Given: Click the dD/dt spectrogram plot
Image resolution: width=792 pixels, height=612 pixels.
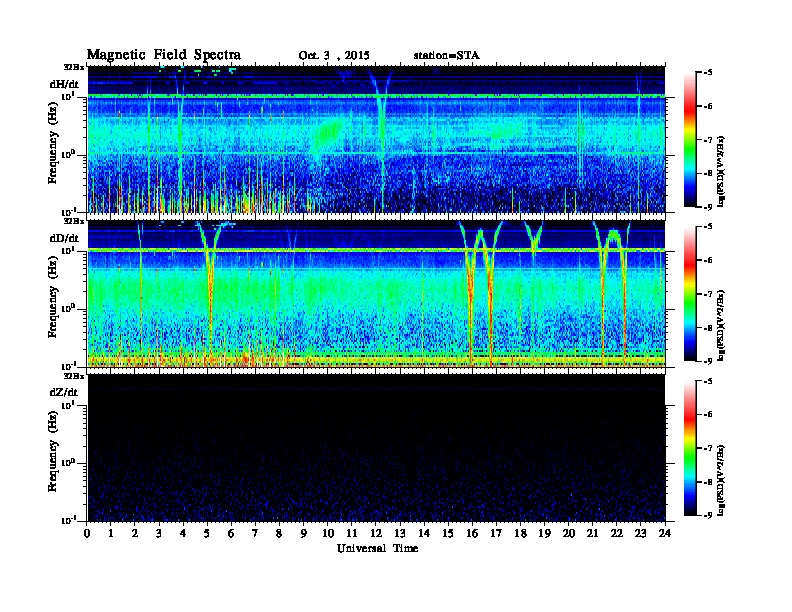Looking at the screenshot, I should coord(376,294).
